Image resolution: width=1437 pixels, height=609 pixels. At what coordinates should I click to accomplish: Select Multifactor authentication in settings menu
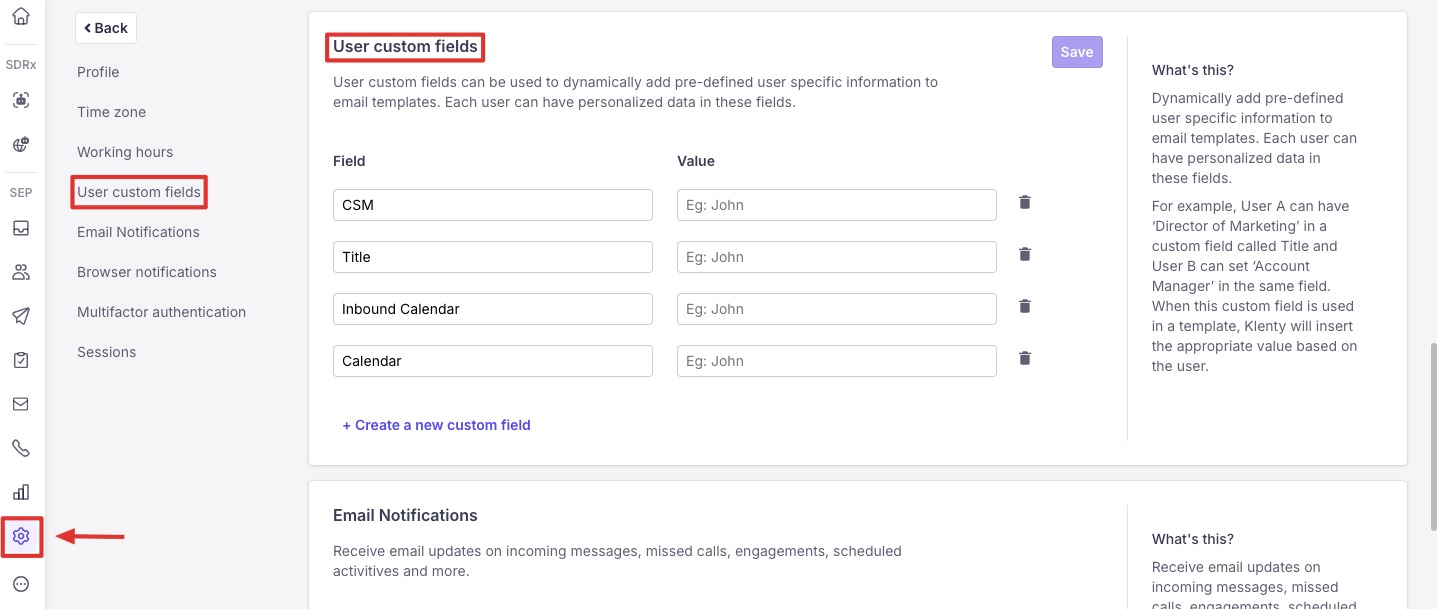tap(161, 312)
